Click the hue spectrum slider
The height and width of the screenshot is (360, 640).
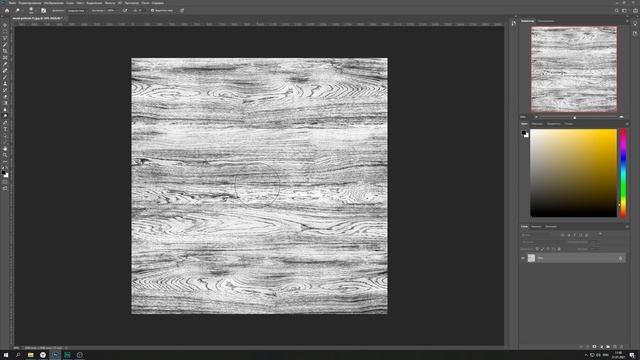tap(623, 173)
